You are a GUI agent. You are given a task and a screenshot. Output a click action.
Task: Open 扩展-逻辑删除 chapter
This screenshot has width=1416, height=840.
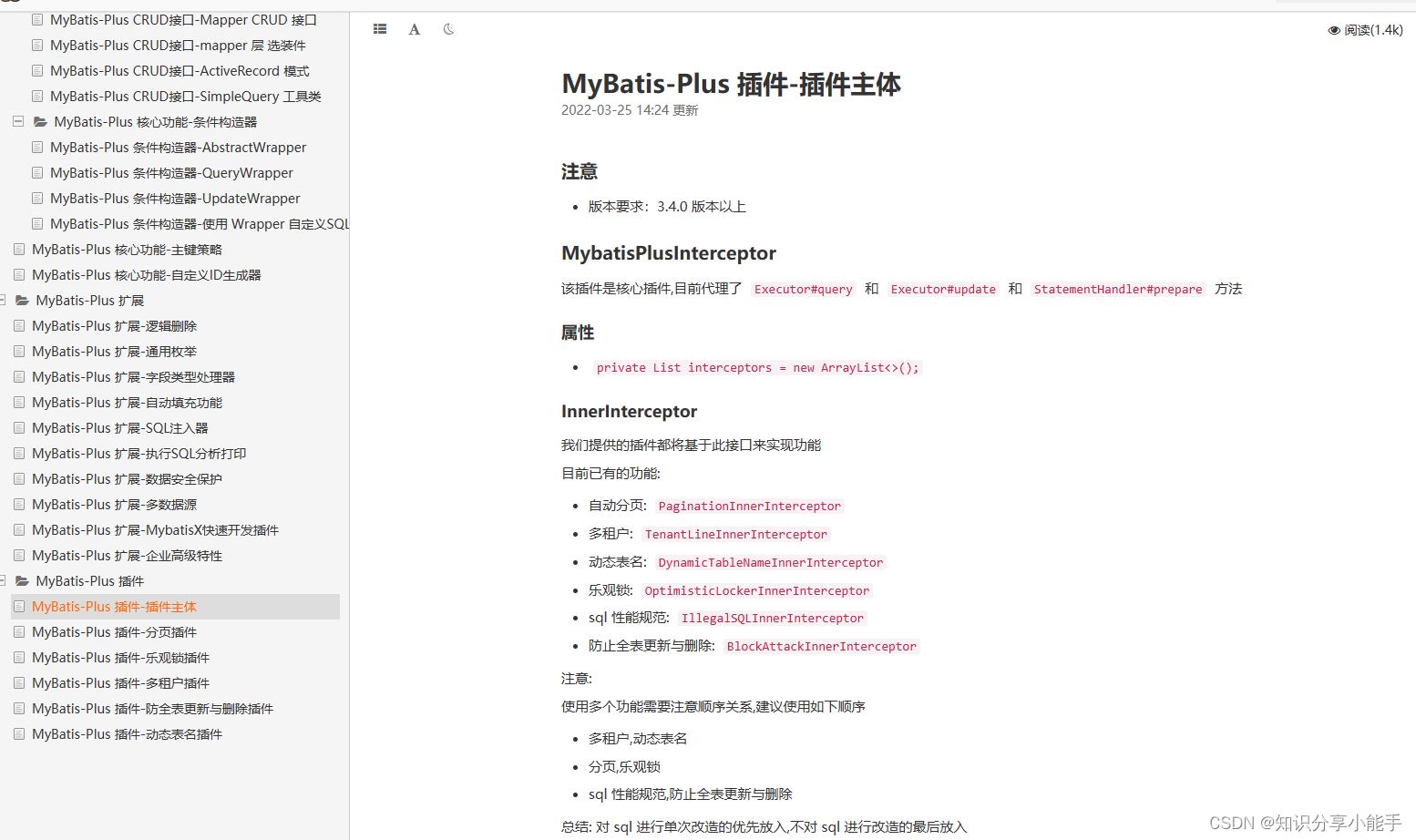pyautogui.click(x=114, y=325)
